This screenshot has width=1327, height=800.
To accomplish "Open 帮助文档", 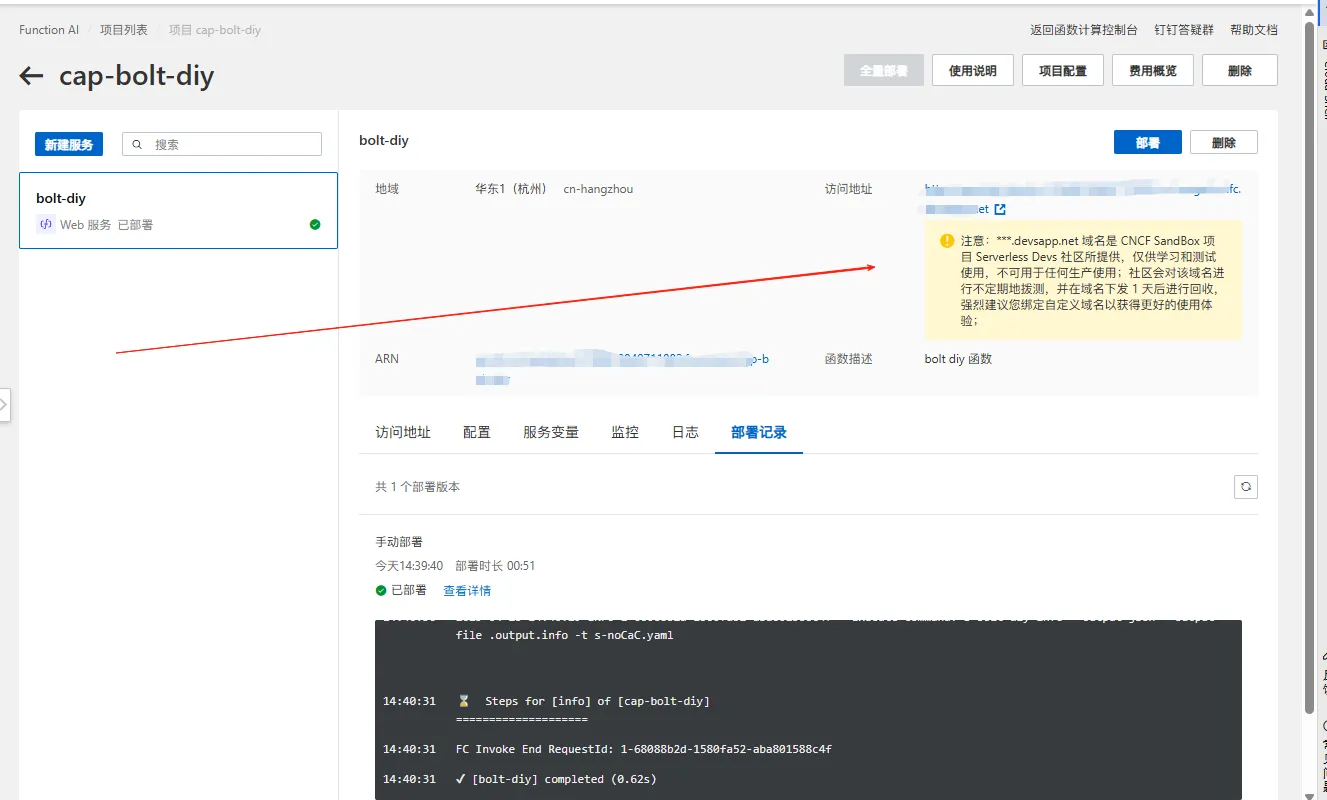I will point(1254,30).
